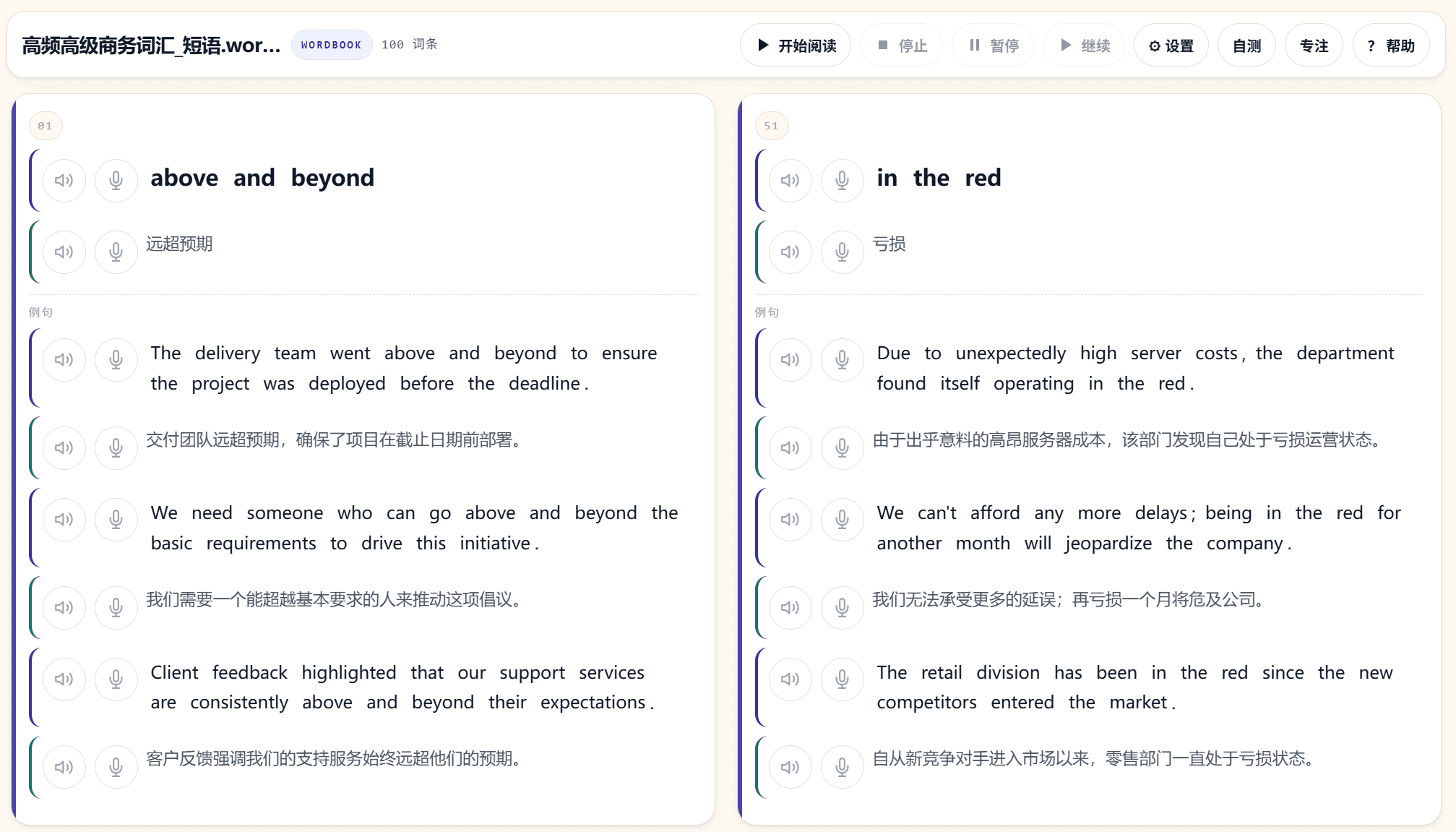This screenshot has width=1456, height=832.
Task: Record microphone for 自从新竞争对手 sentence
Action: click(843, 768)
